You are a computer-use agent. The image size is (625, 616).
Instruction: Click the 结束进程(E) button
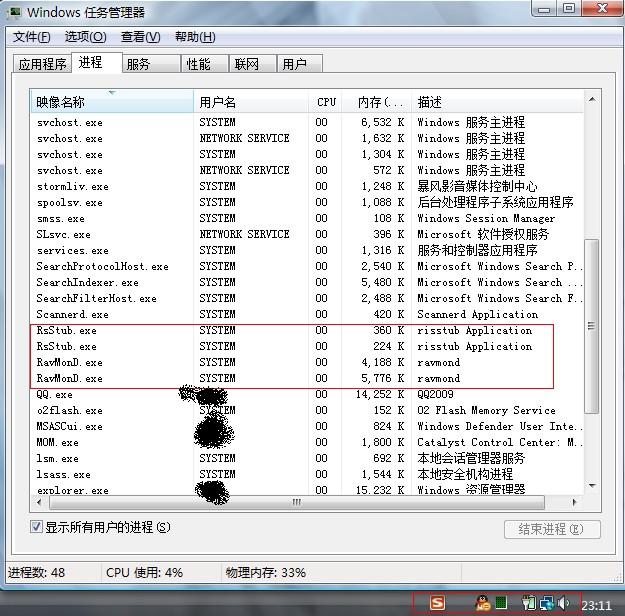click(x=552, y=529)
